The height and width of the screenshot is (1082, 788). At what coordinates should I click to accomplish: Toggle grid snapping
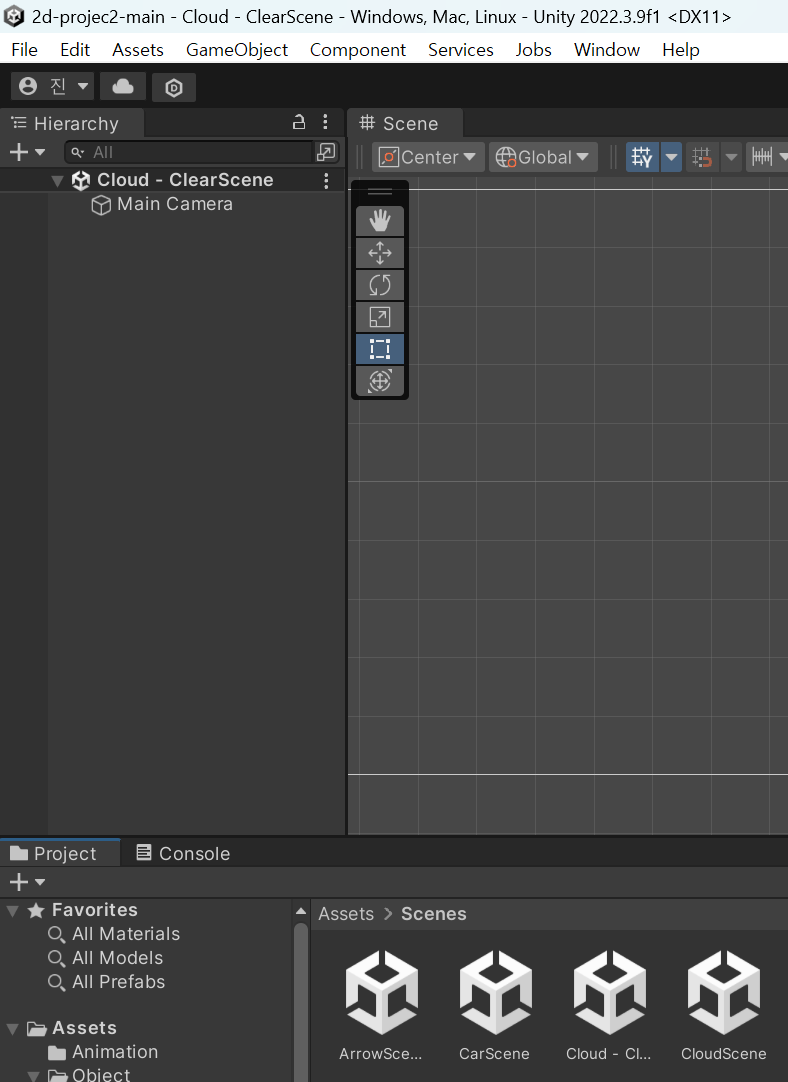coord(702,157)
